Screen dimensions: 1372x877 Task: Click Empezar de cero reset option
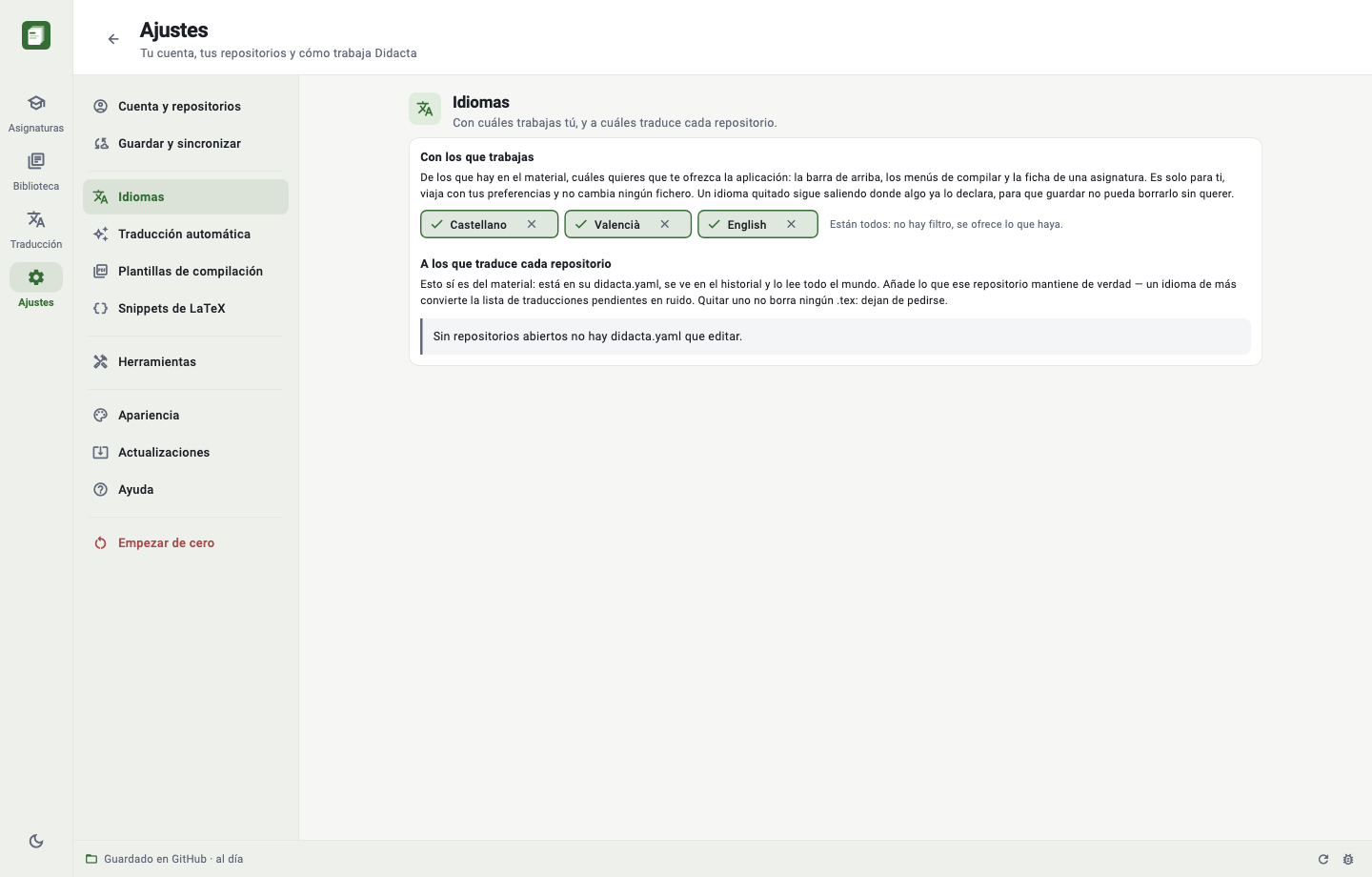point(186,543)
